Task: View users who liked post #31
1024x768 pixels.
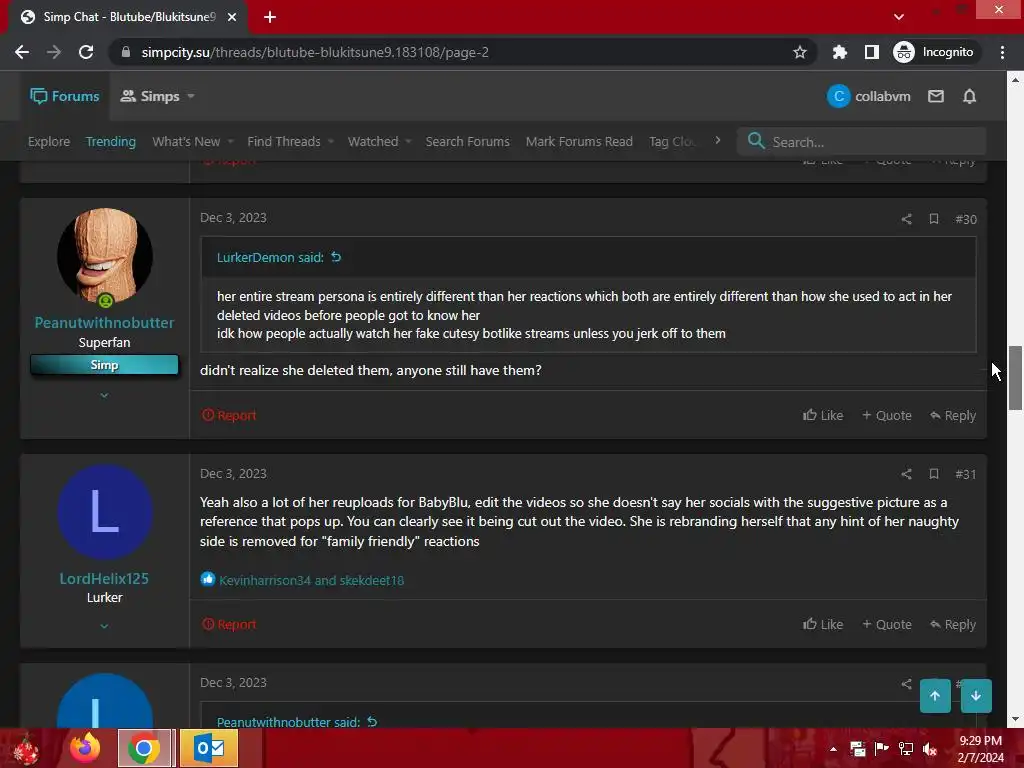Action: (x=312, y=580)
